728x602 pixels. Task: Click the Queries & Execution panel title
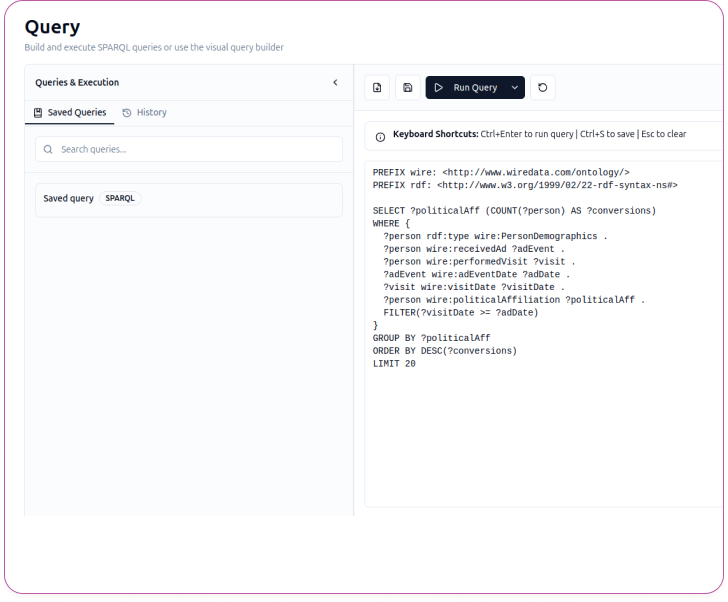pyautogui.click(x=77, y=83)
